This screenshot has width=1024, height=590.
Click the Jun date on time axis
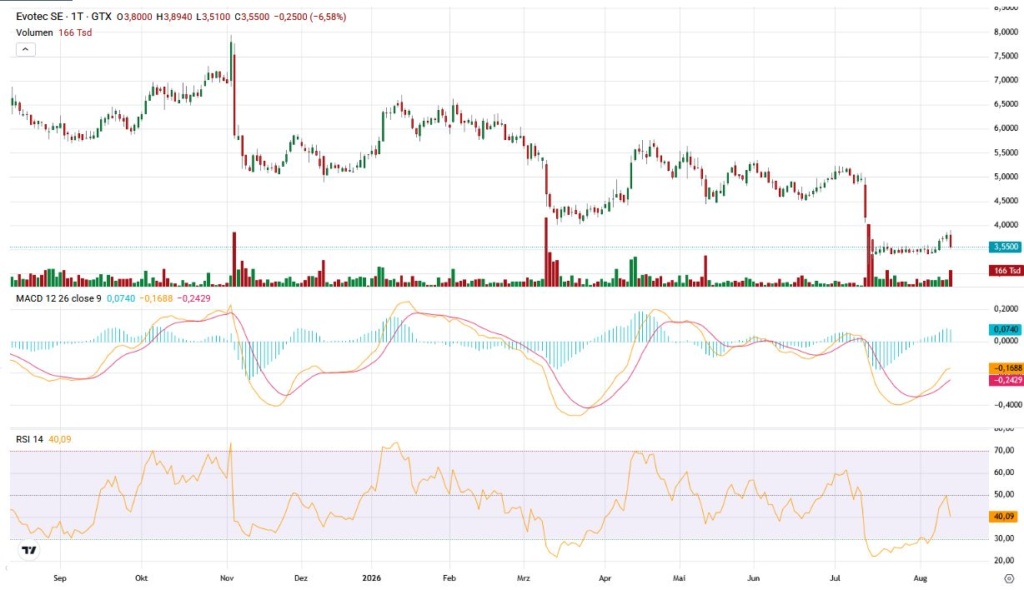tap(753, 578)
